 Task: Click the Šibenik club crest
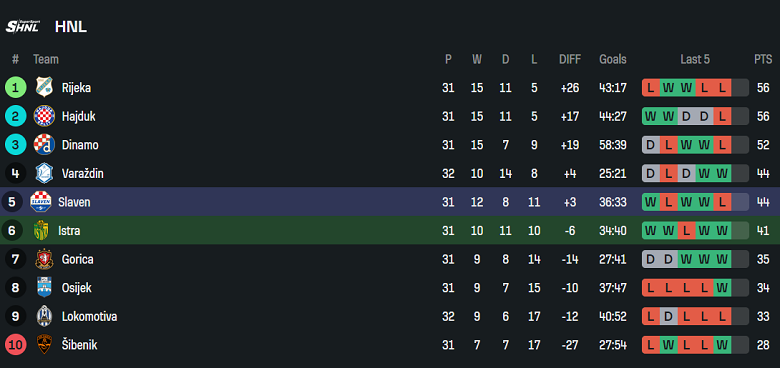[x=44, y=345]
